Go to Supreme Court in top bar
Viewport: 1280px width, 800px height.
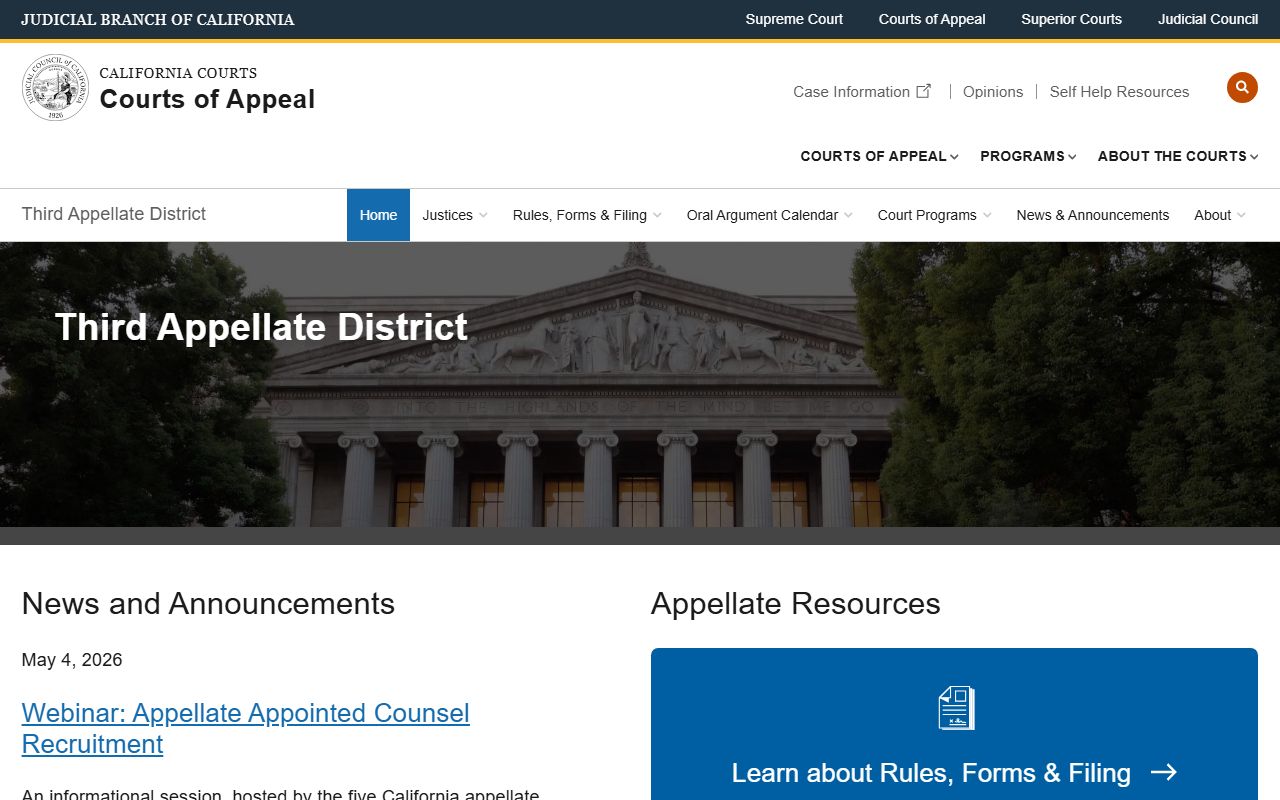click(794, 19)
